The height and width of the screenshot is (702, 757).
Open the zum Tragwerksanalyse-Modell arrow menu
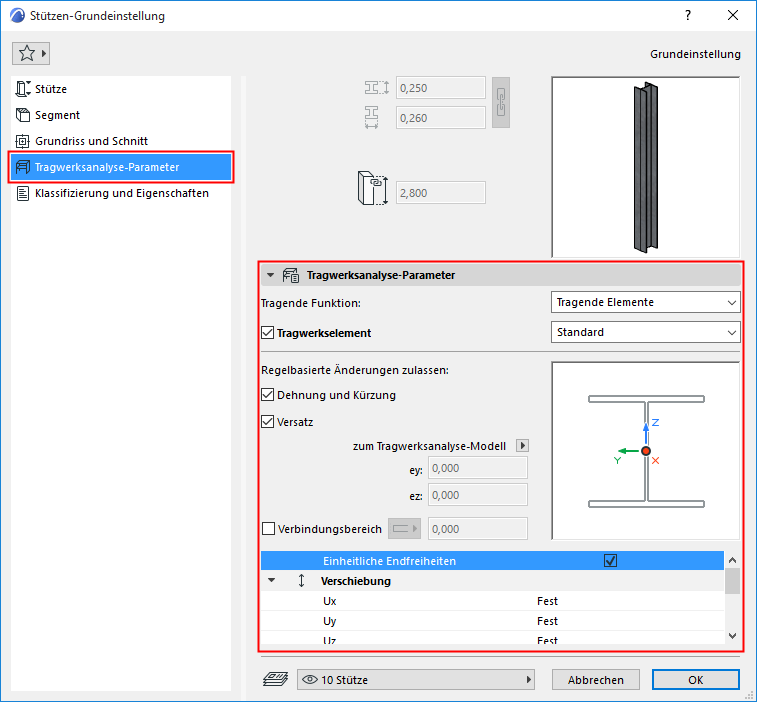pos(522,445)
